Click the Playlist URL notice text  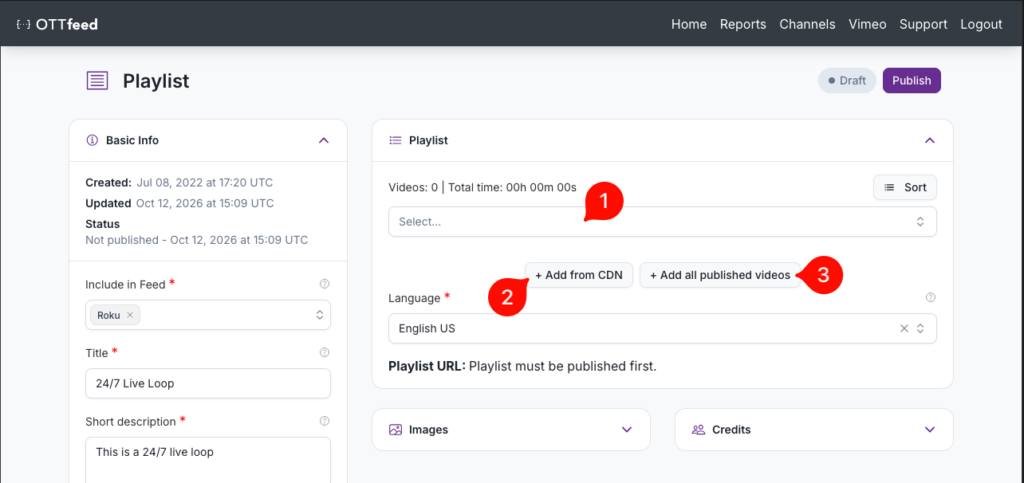pos(522,366)
